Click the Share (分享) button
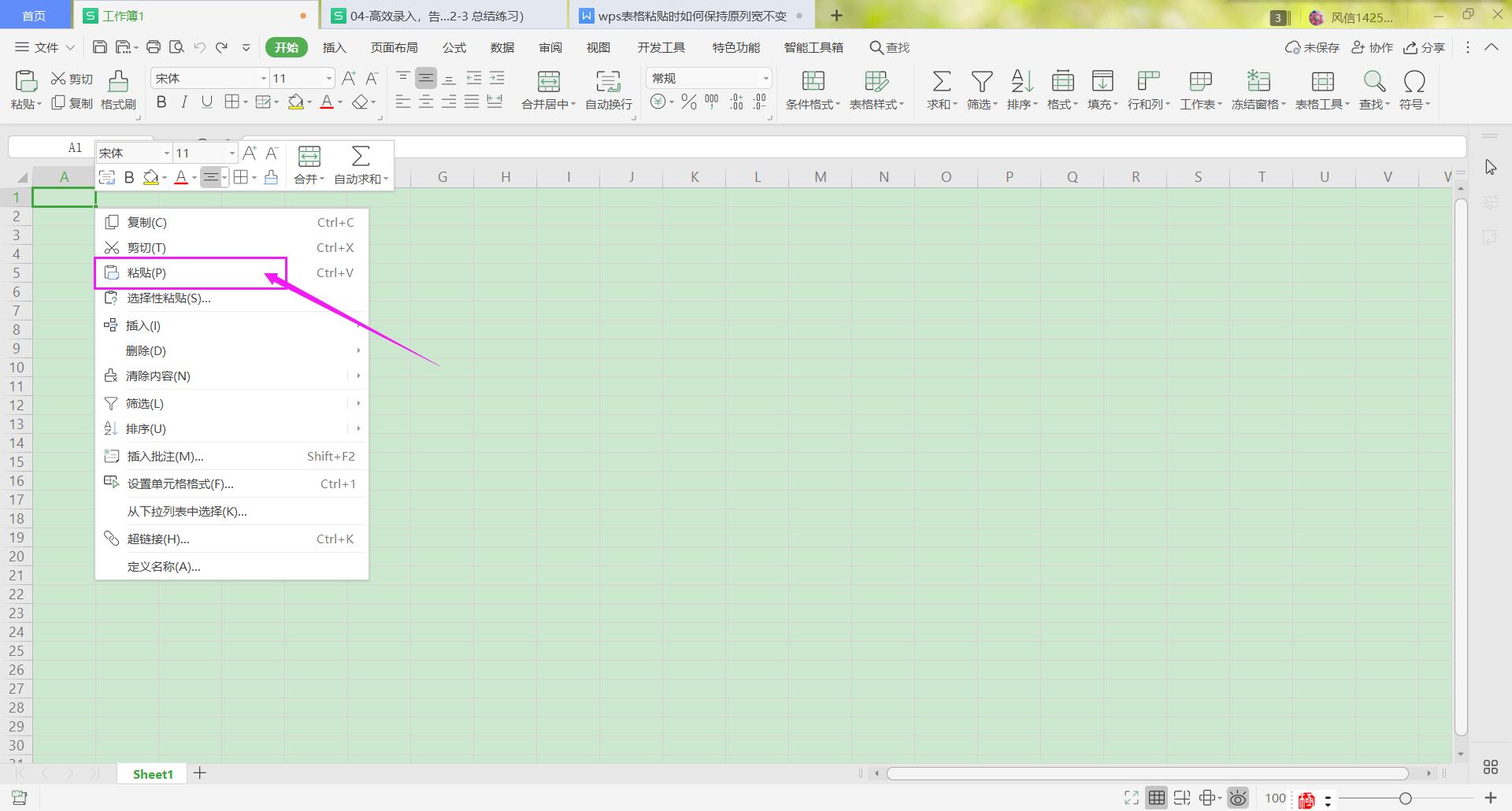Screen dimensions: 1512x811 tap(1425, 48)
